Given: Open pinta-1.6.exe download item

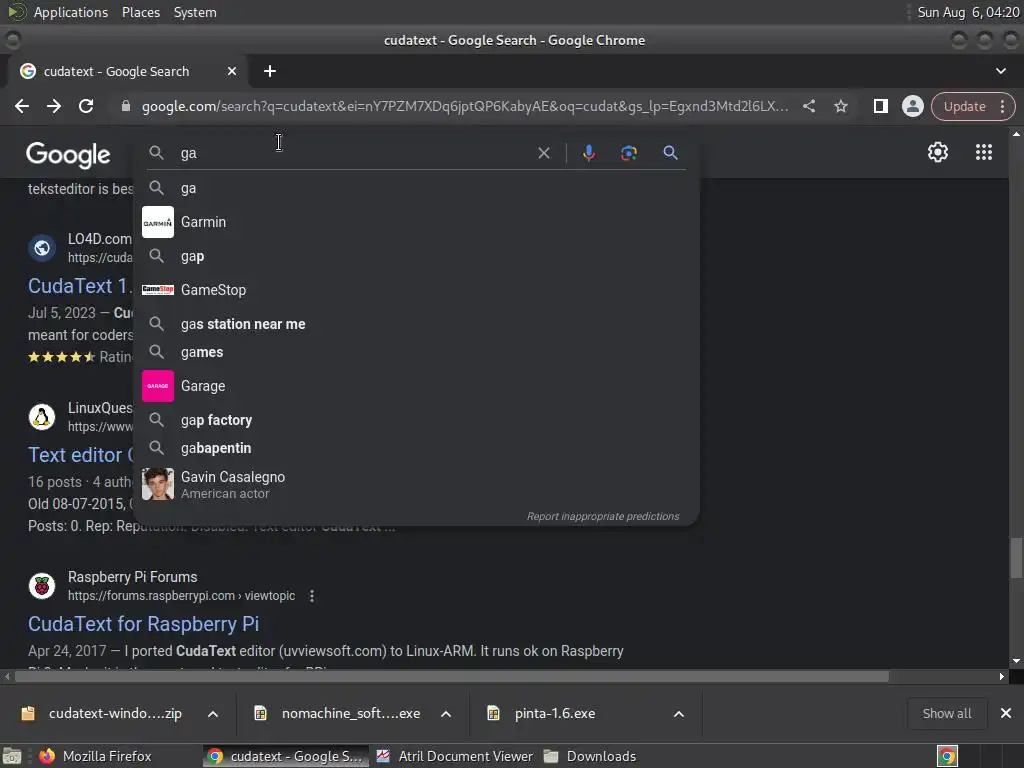Looking at the screenshot, I should [554, 714].
